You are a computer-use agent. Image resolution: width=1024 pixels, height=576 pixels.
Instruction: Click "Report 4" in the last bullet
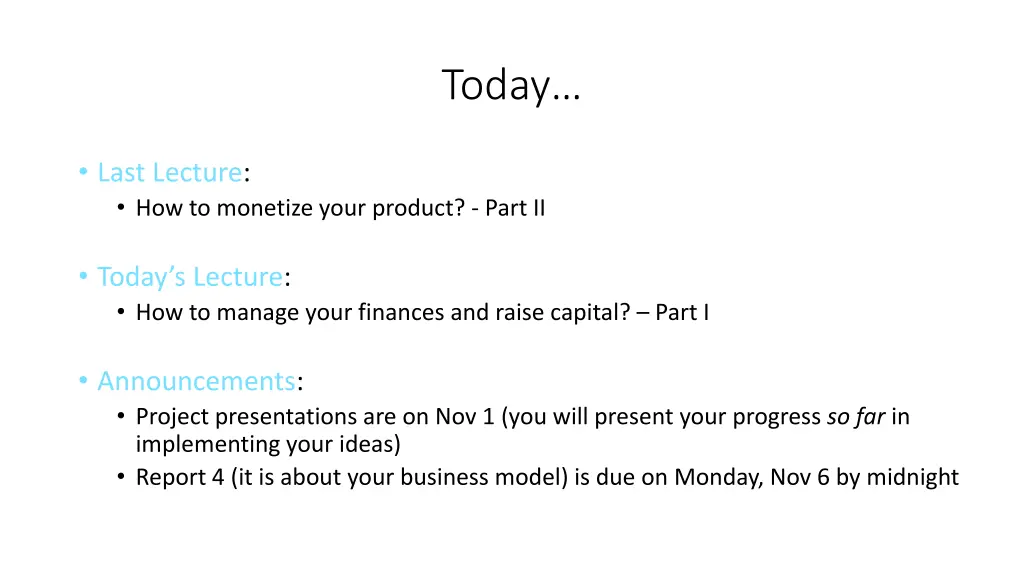pyautogui.click(x=180, y=477)
